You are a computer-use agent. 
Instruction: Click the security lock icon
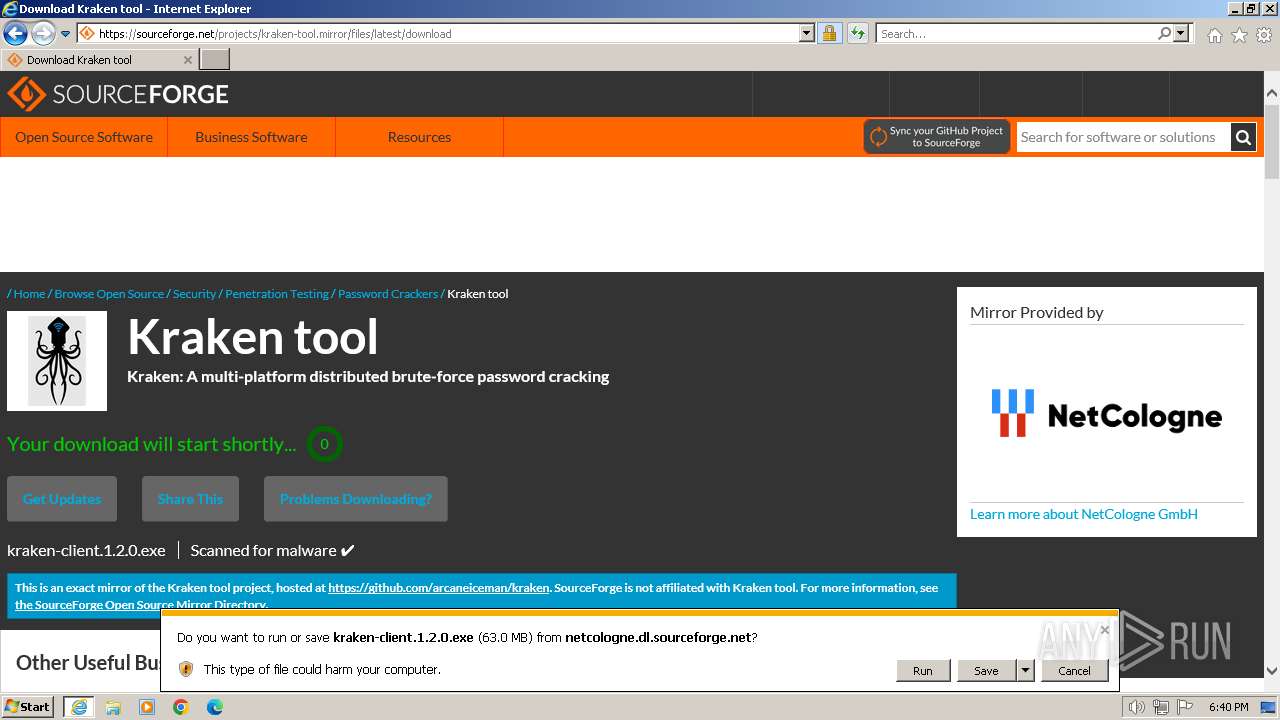point(829,34)
